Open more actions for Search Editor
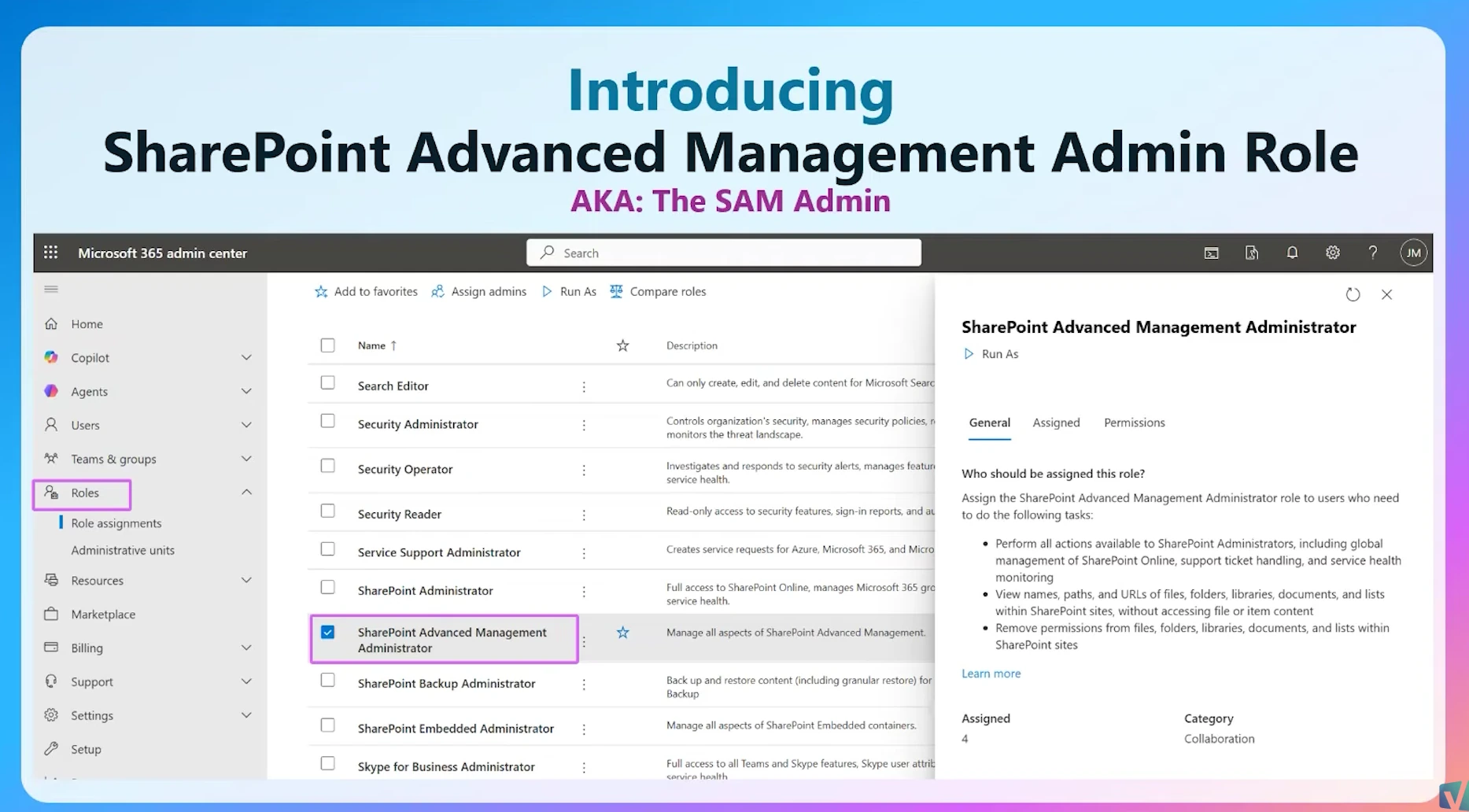This screenshot has width=1469, height=812. (584, 386)
